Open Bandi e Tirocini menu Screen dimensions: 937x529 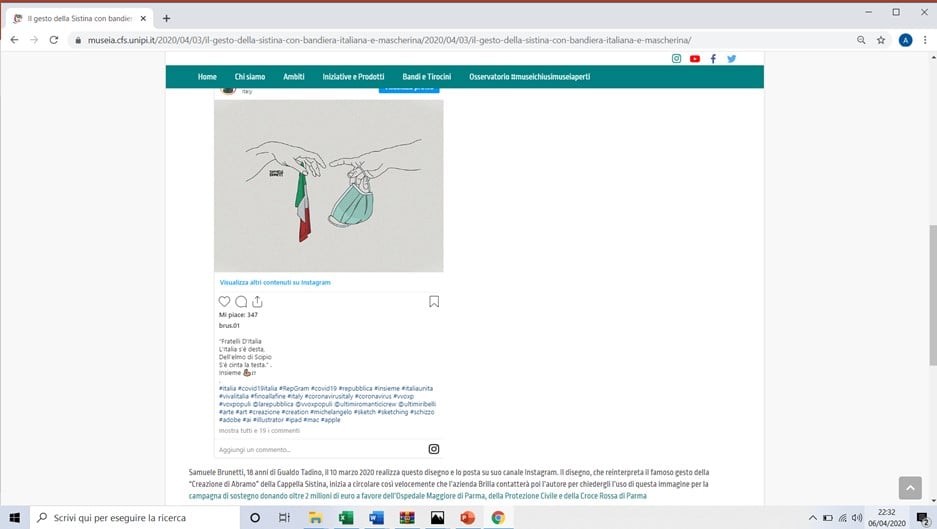tap(427, 77)
